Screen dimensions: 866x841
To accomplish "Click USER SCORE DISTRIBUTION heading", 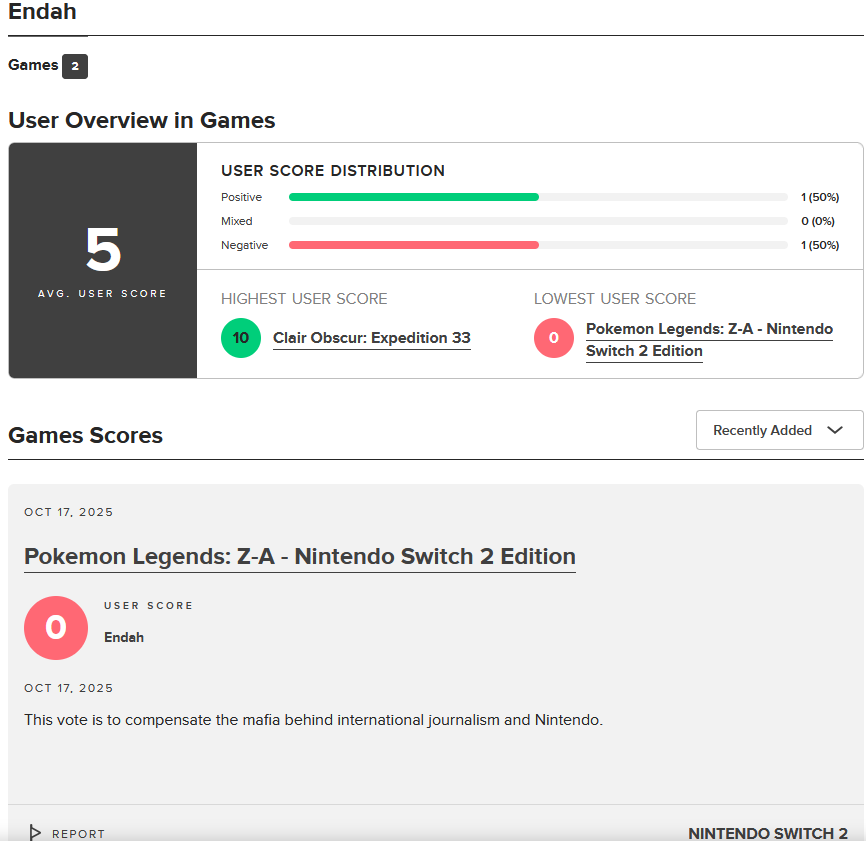I will click(333, 171).
